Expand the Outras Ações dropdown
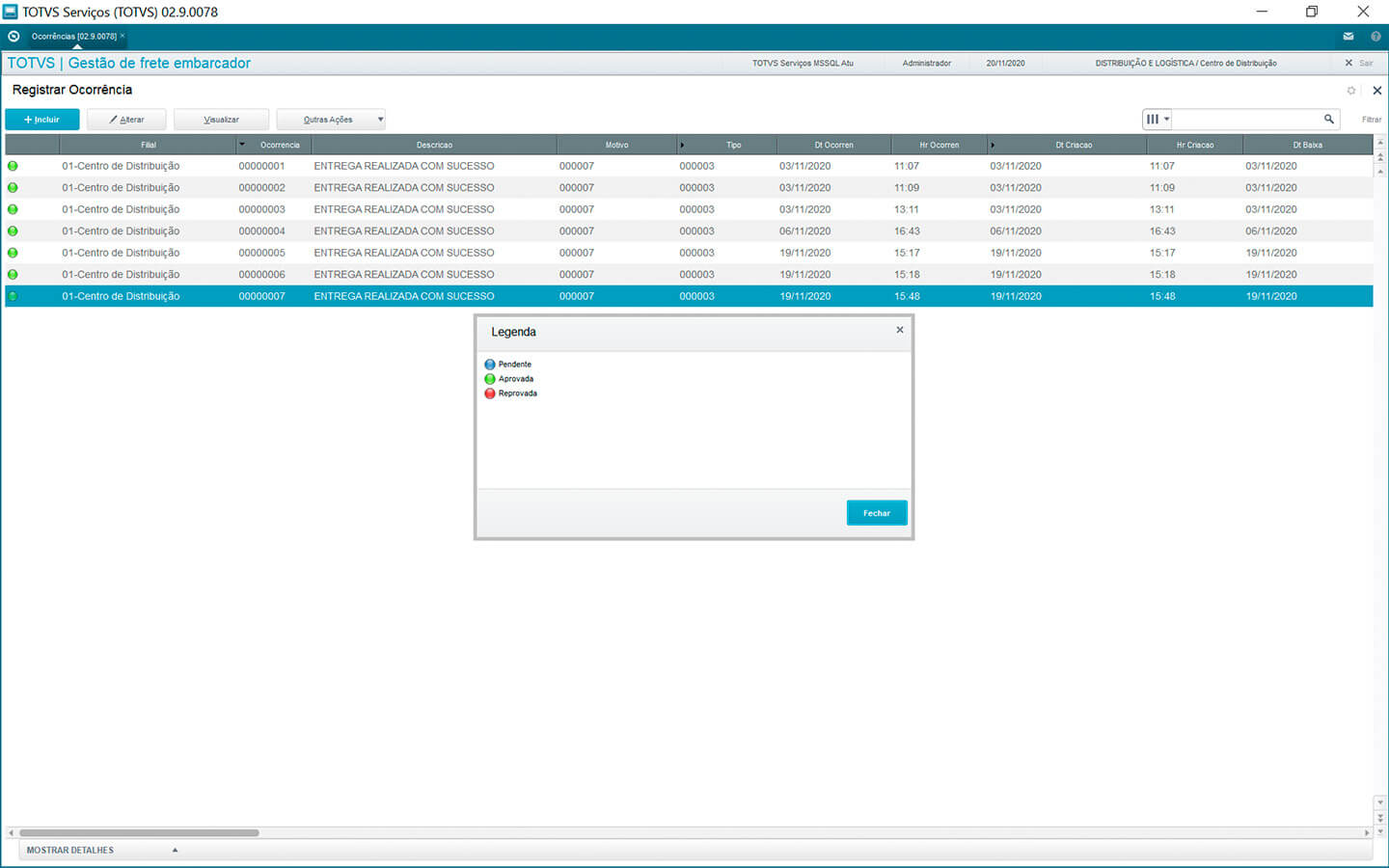The image size is (1389, 868). click(x=380, y=120)
